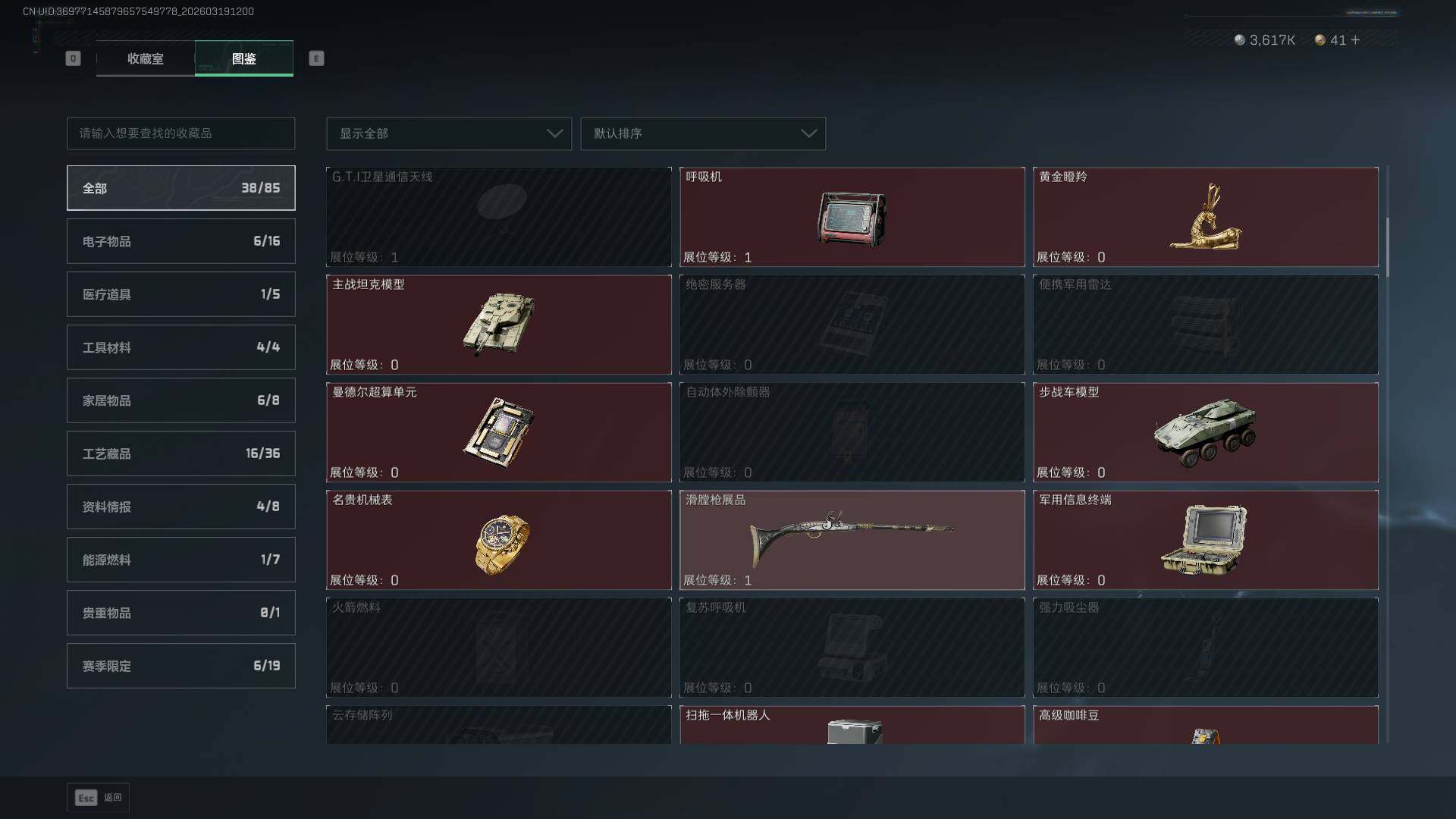Screen dimensions: 1456x819
Task: Switch to the 收藏室 tab
Action: coord(146,58)
